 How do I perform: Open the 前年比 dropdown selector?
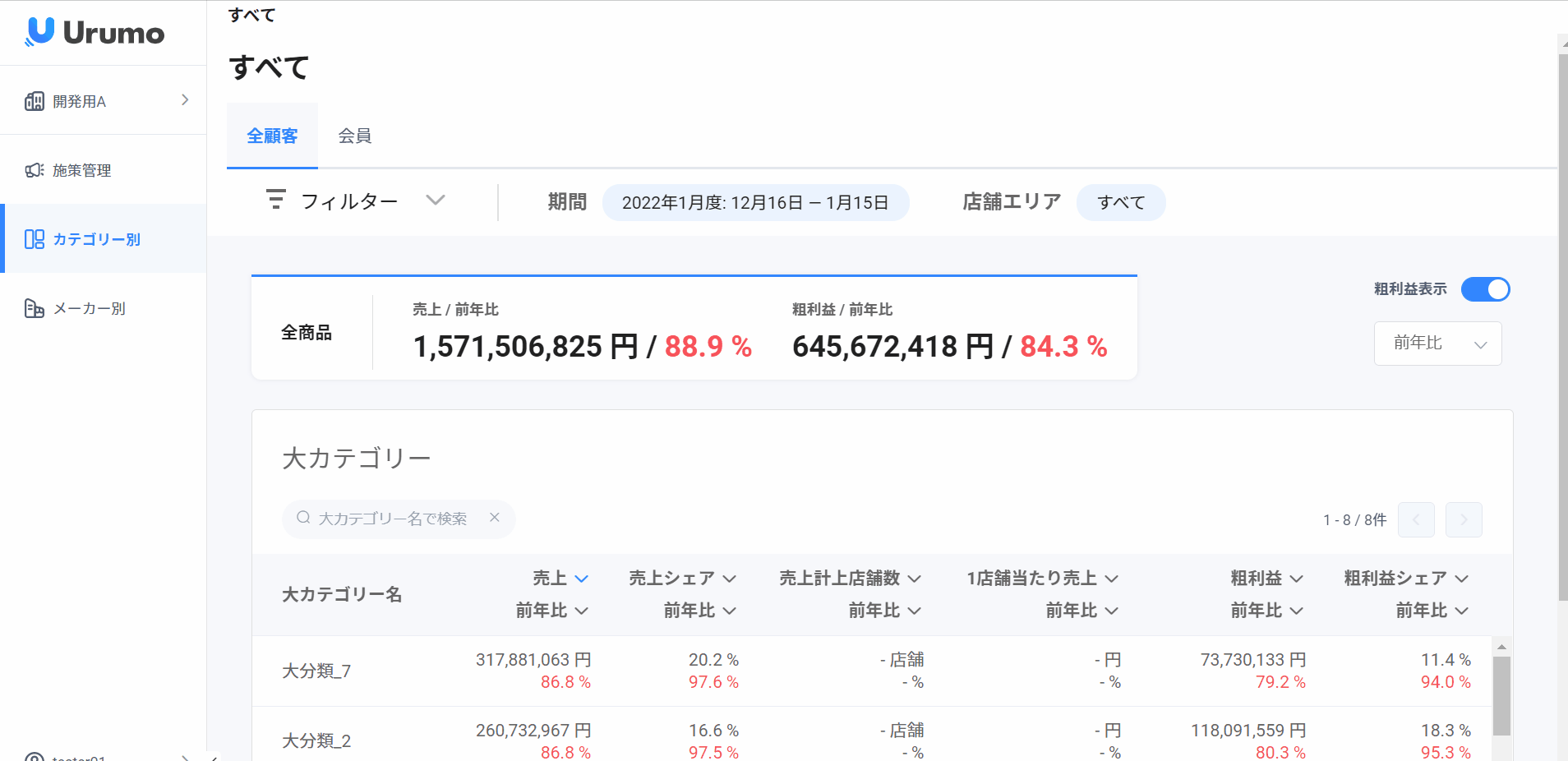click(x=1437, y=344)
